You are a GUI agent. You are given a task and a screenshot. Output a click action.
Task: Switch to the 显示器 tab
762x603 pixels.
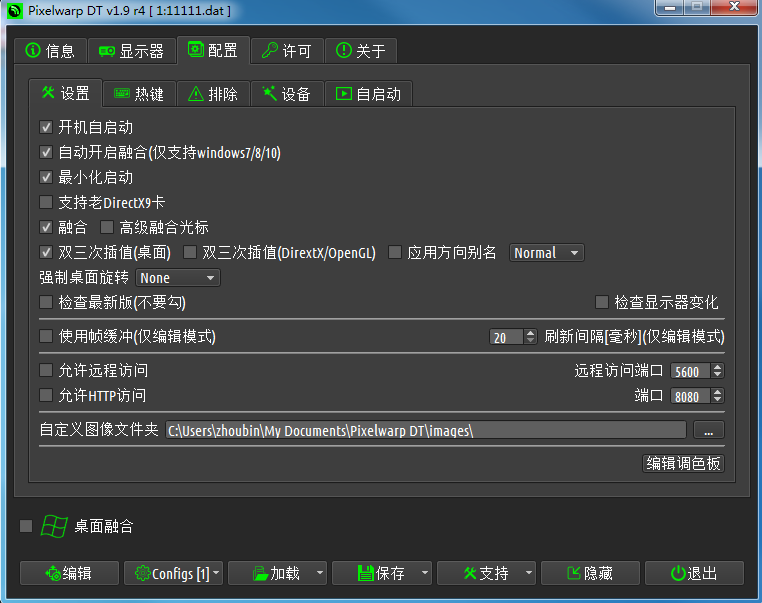(x=131, y=51)
